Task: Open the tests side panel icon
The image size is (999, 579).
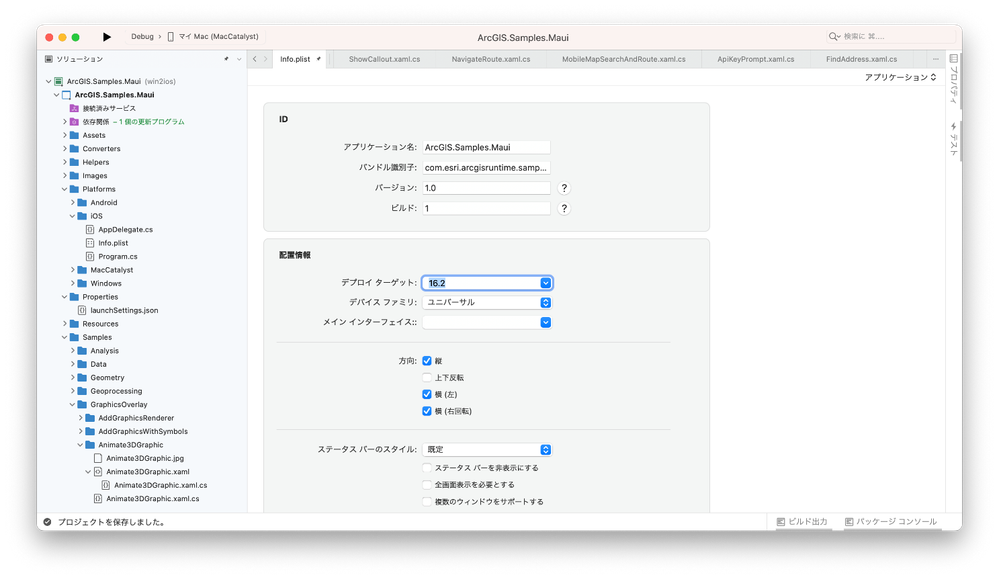Action: pos(954,127)
